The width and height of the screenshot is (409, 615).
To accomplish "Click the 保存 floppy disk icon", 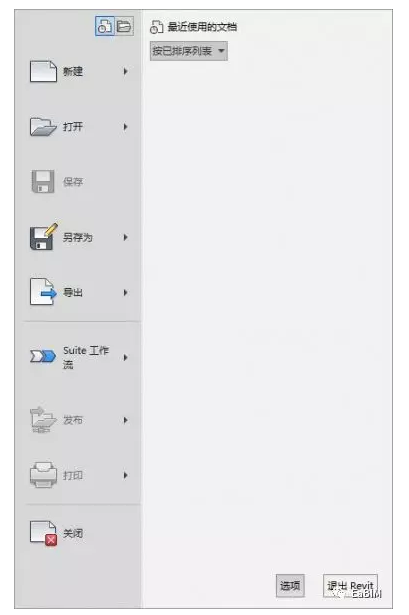I will click(43, 182).
